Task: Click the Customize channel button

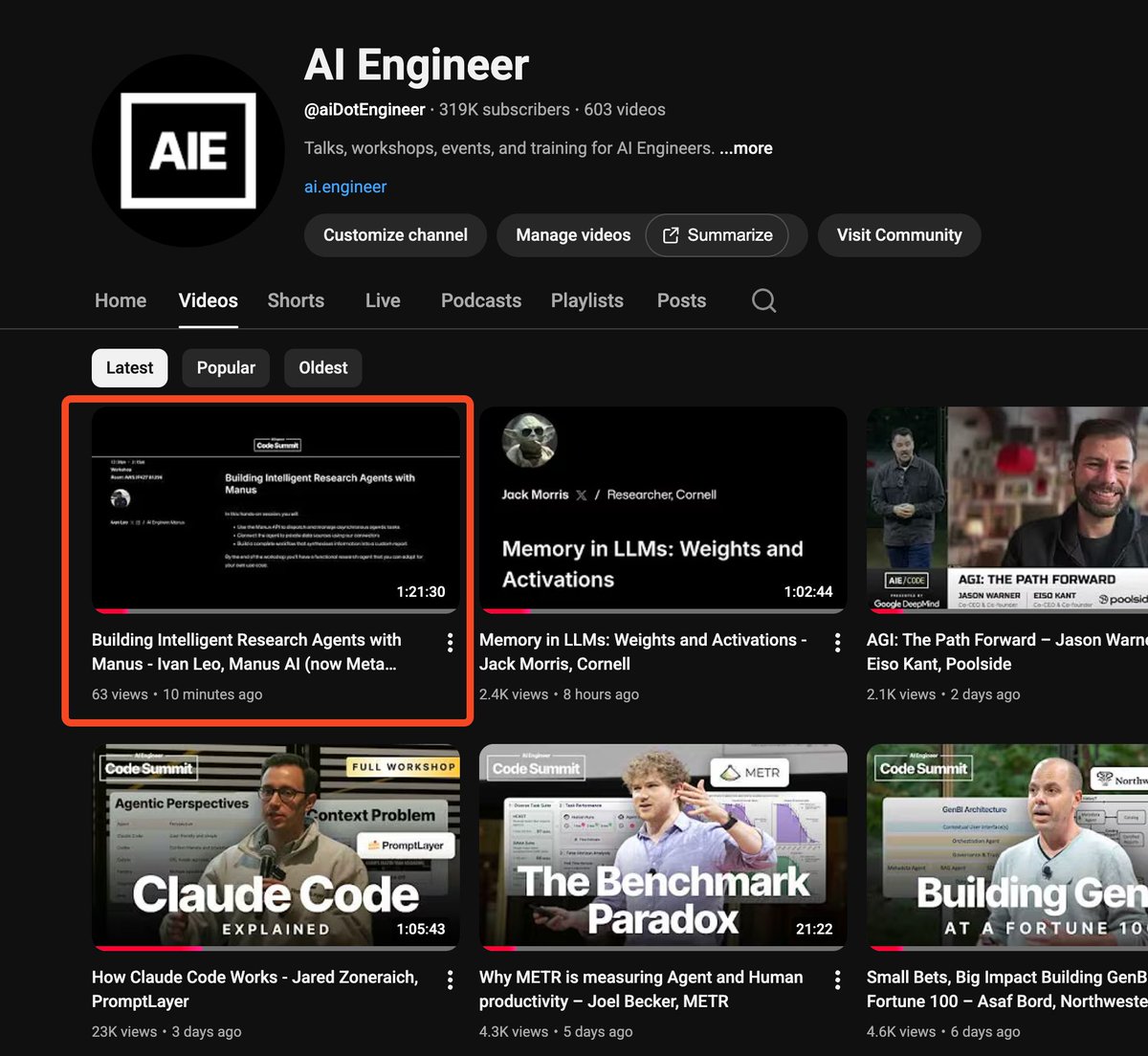Action: (395, 235)
